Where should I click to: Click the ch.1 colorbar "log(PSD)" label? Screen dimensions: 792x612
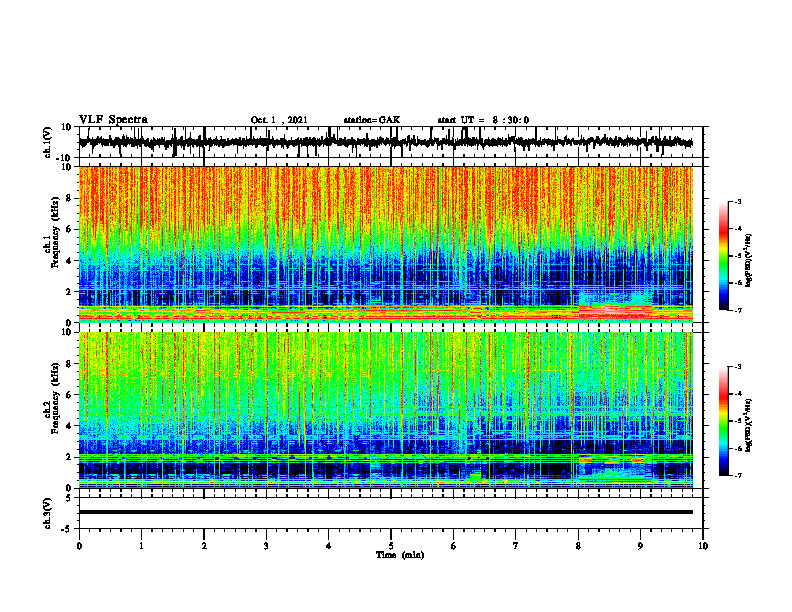point(749,261)
